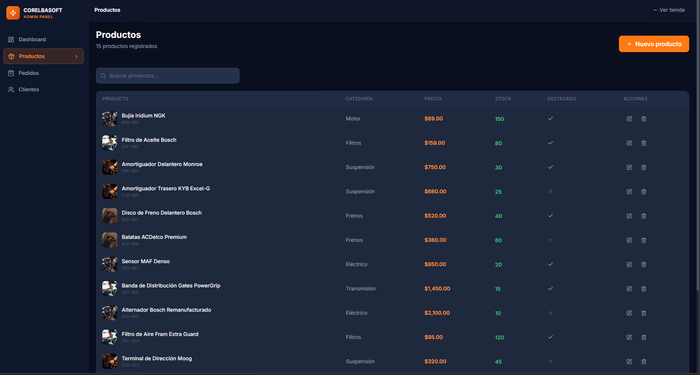Click the Precio column header
This screenshot has width=700, height=375.
click(x=433, y=99)
